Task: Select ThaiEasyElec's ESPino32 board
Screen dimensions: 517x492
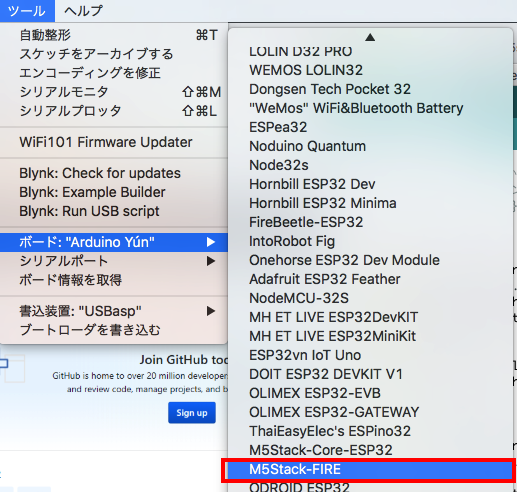Action: [x=370, y=431]
